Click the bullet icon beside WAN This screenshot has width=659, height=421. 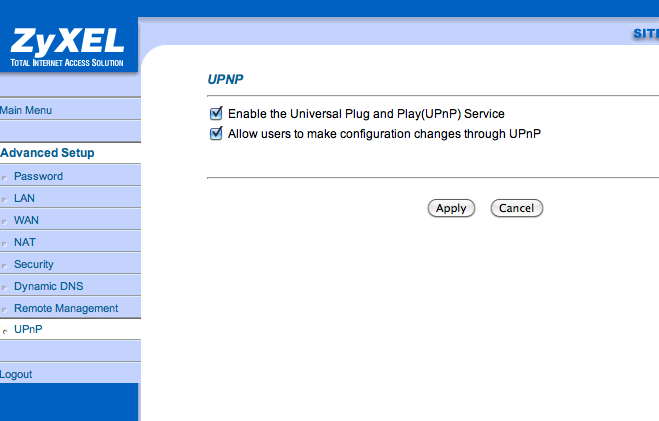(4, 222)
